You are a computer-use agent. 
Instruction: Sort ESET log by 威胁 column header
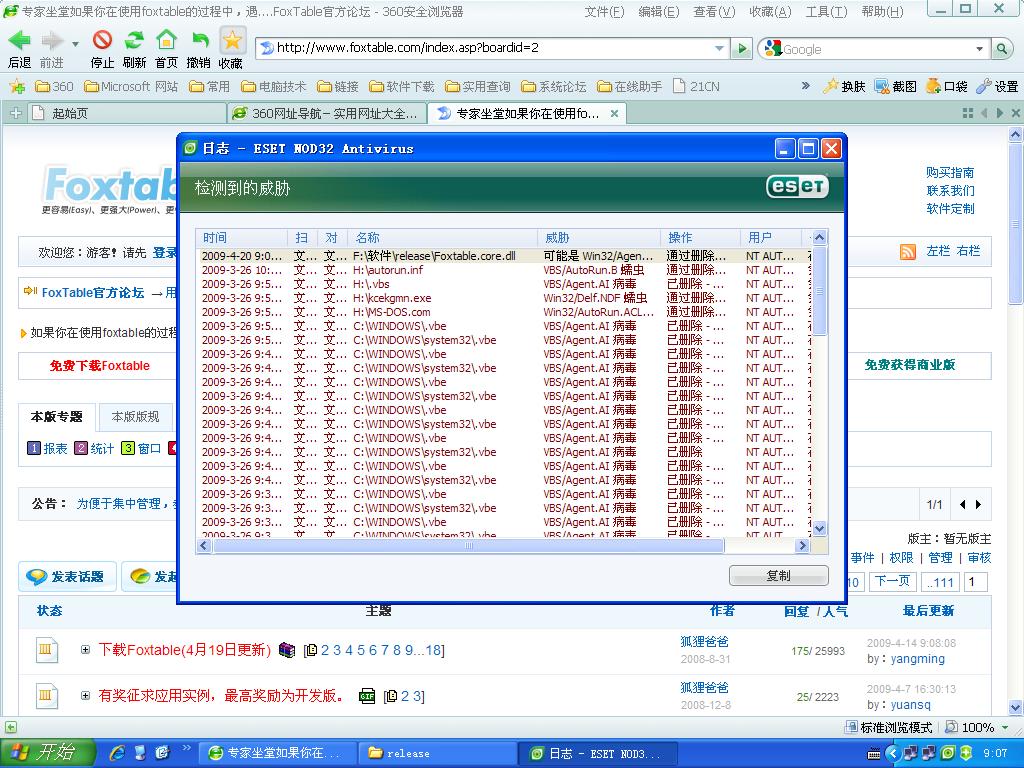(599, 238)
